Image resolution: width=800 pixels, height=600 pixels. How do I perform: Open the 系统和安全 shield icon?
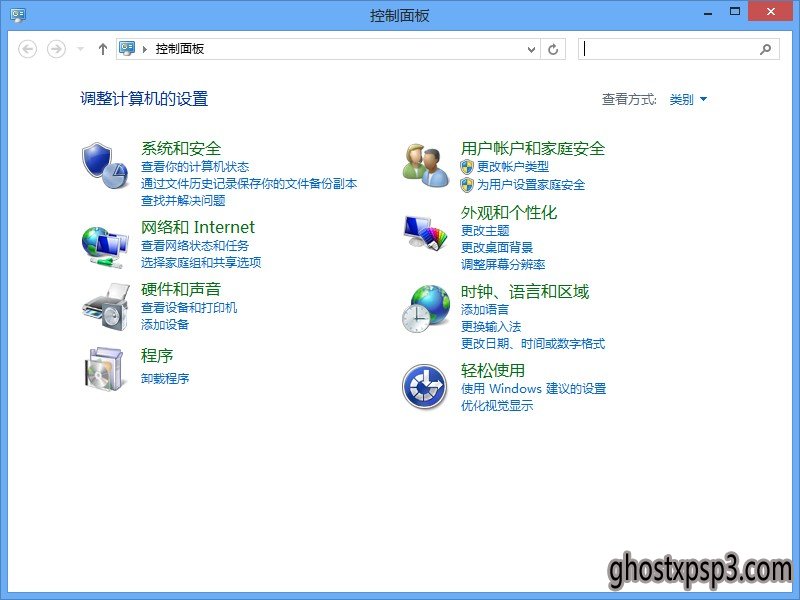[105, 165]
